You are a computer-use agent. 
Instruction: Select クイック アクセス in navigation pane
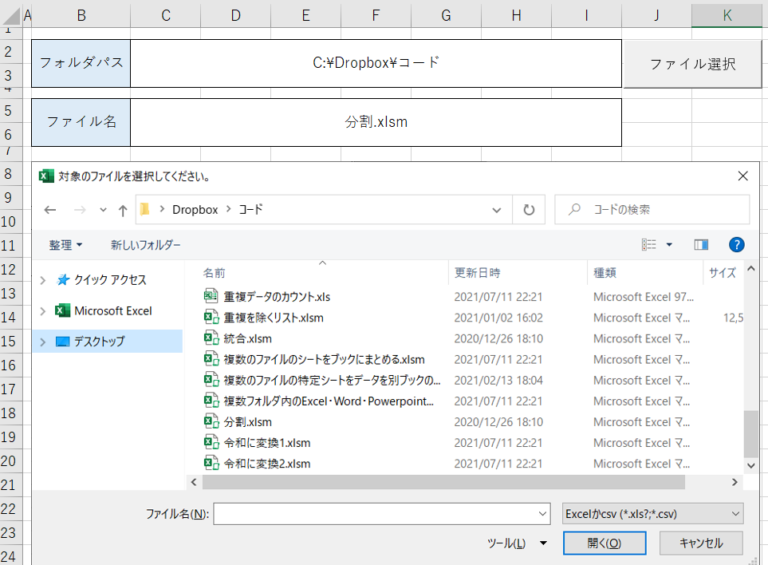click(110, 280)
